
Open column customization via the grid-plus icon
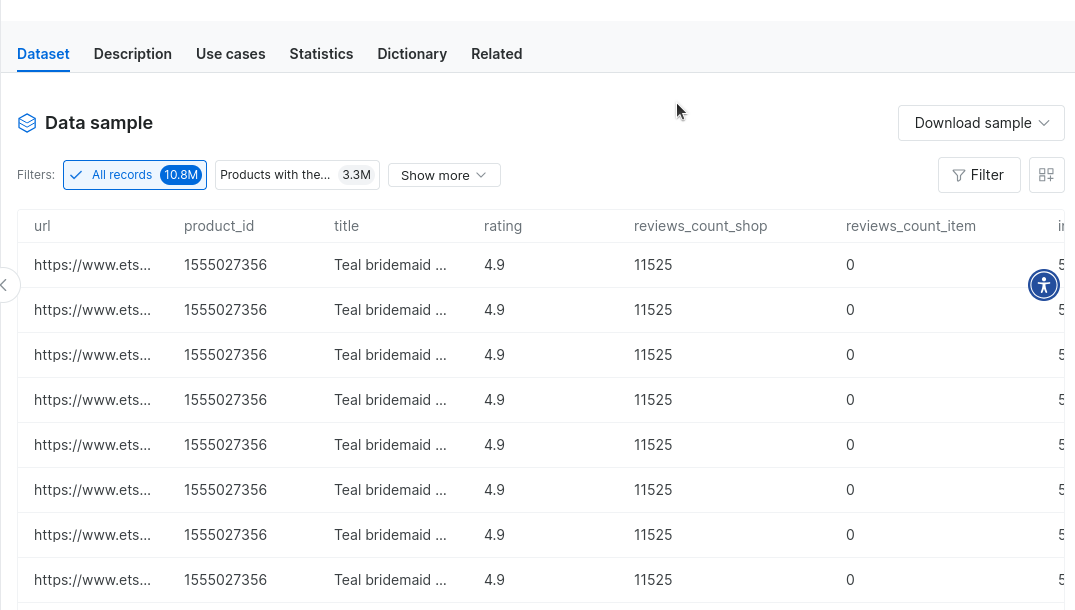1046,175
